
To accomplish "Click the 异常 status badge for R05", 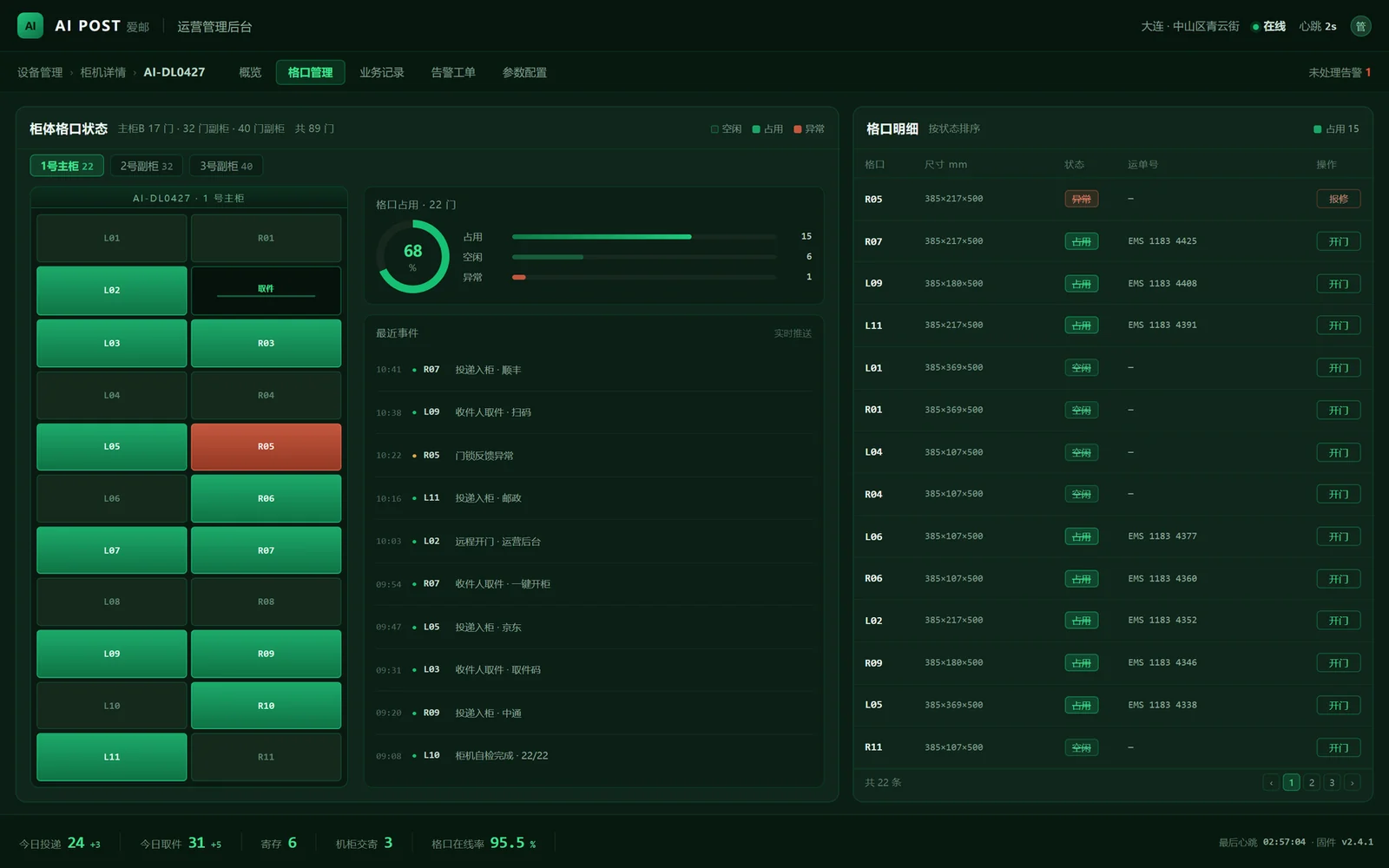I will (x=1082, y=199).
